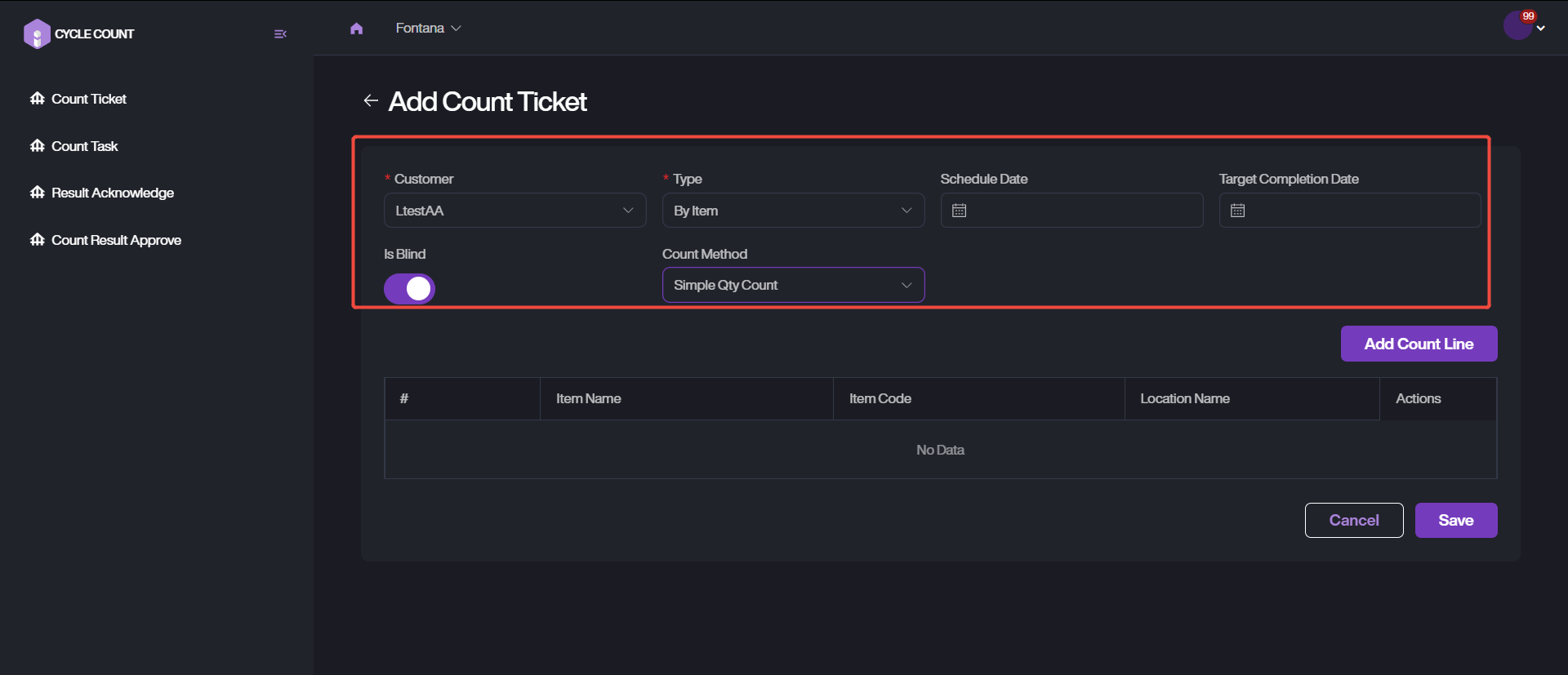Go to Result Acknowledge menu item
Screen dimensions: 1568x675
pyautogui.click(x=113, y=193)
